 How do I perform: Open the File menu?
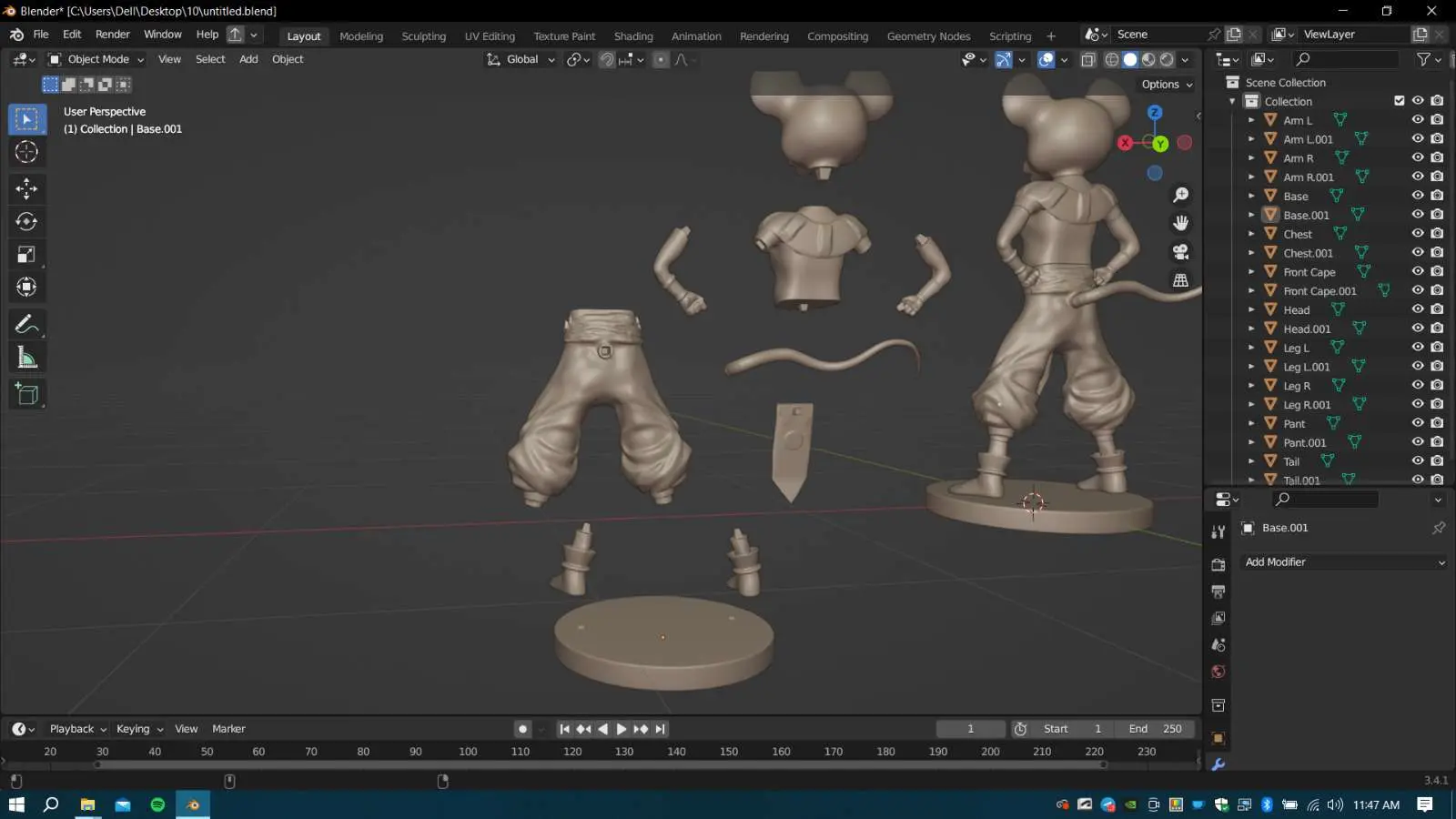(x=41, y=35)
